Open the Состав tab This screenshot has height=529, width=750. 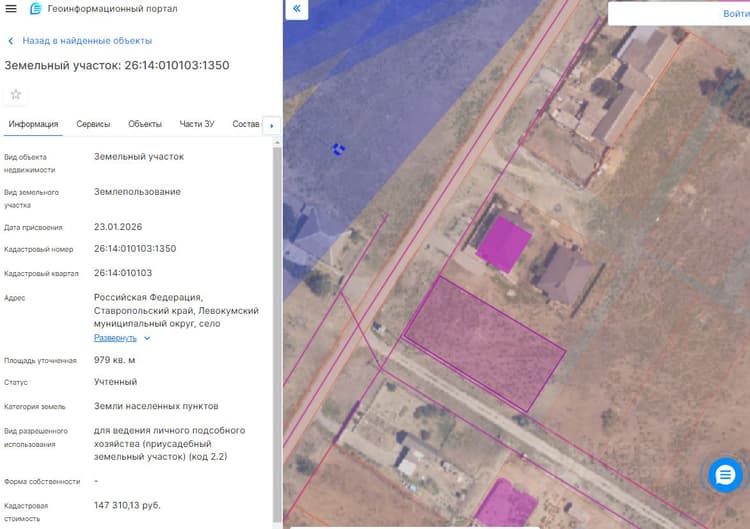246,124
